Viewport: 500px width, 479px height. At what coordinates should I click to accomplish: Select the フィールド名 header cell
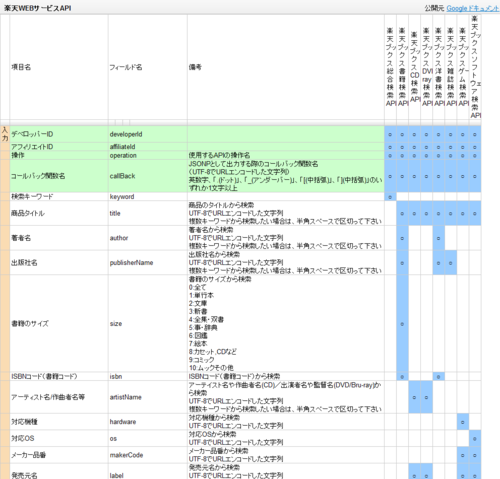click(148, 67)
